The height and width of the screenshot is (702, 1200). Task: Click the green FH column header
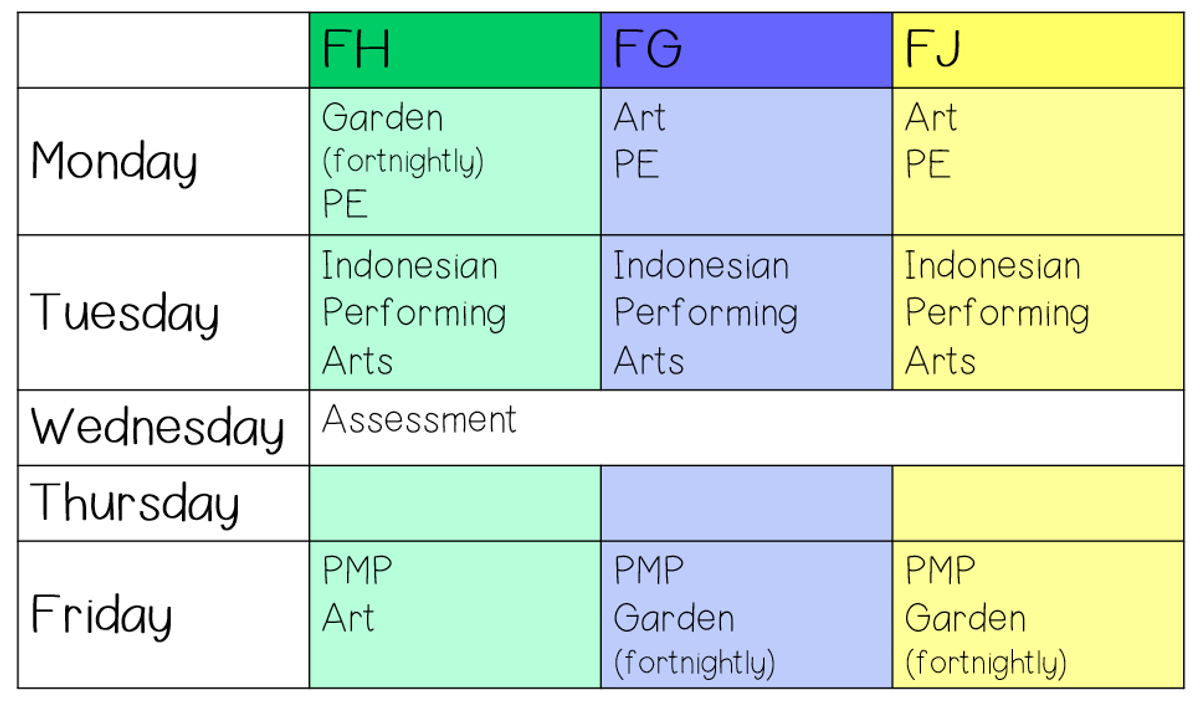click(455, 51)
